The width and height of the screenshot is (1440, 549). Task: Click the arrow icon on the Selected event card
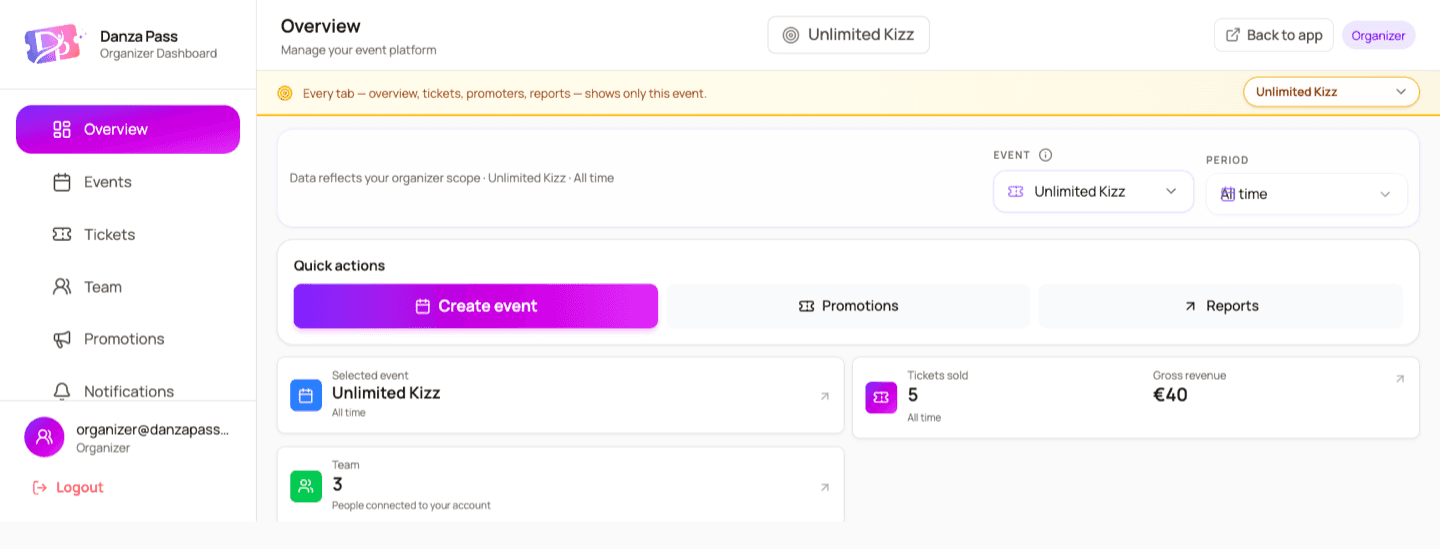pyautogui.click(x=825, y=397)
